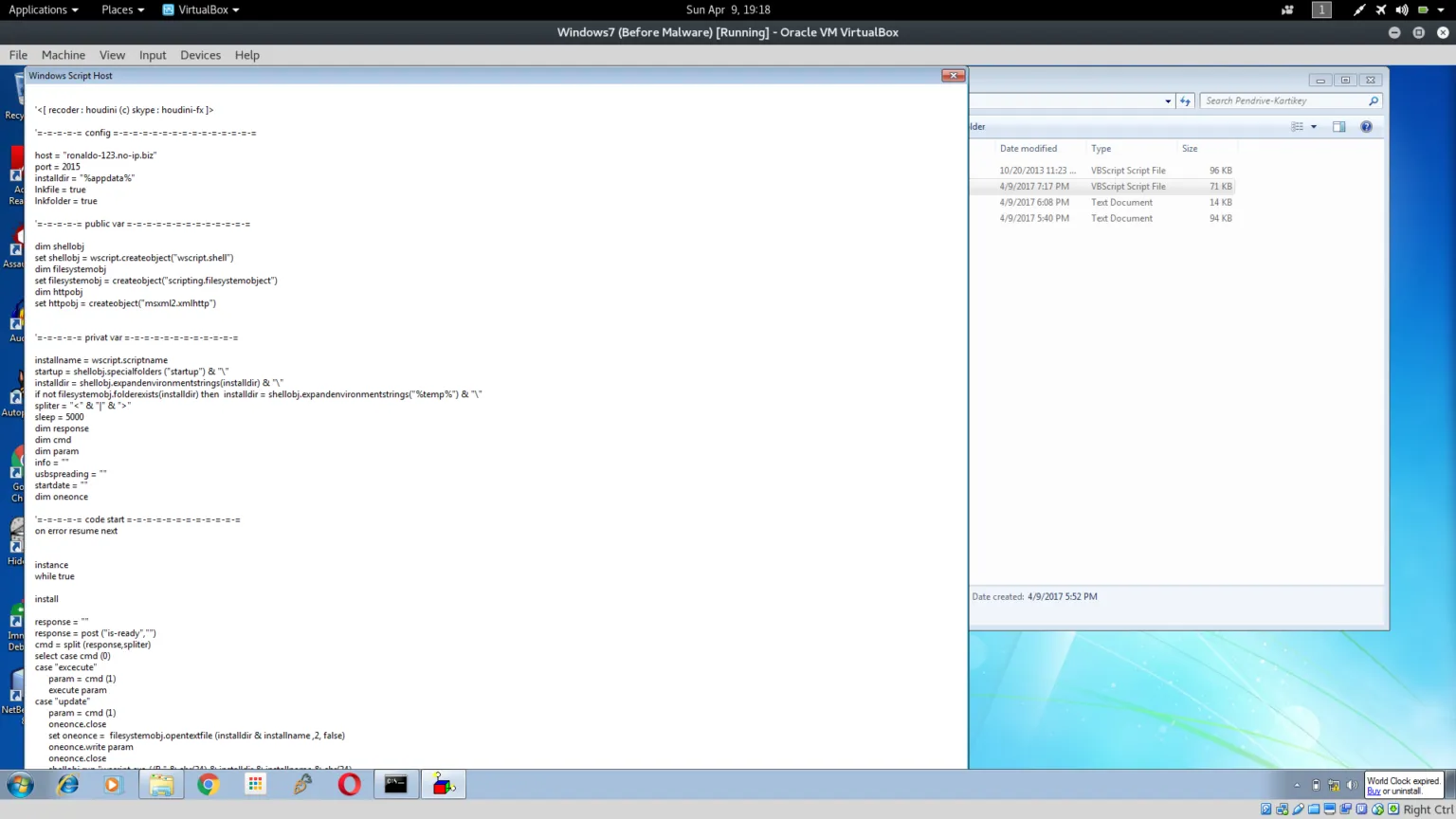The image size is (1456, 819).
Task: Launch Google Chrome from taskbar
Action: (209, 785)
